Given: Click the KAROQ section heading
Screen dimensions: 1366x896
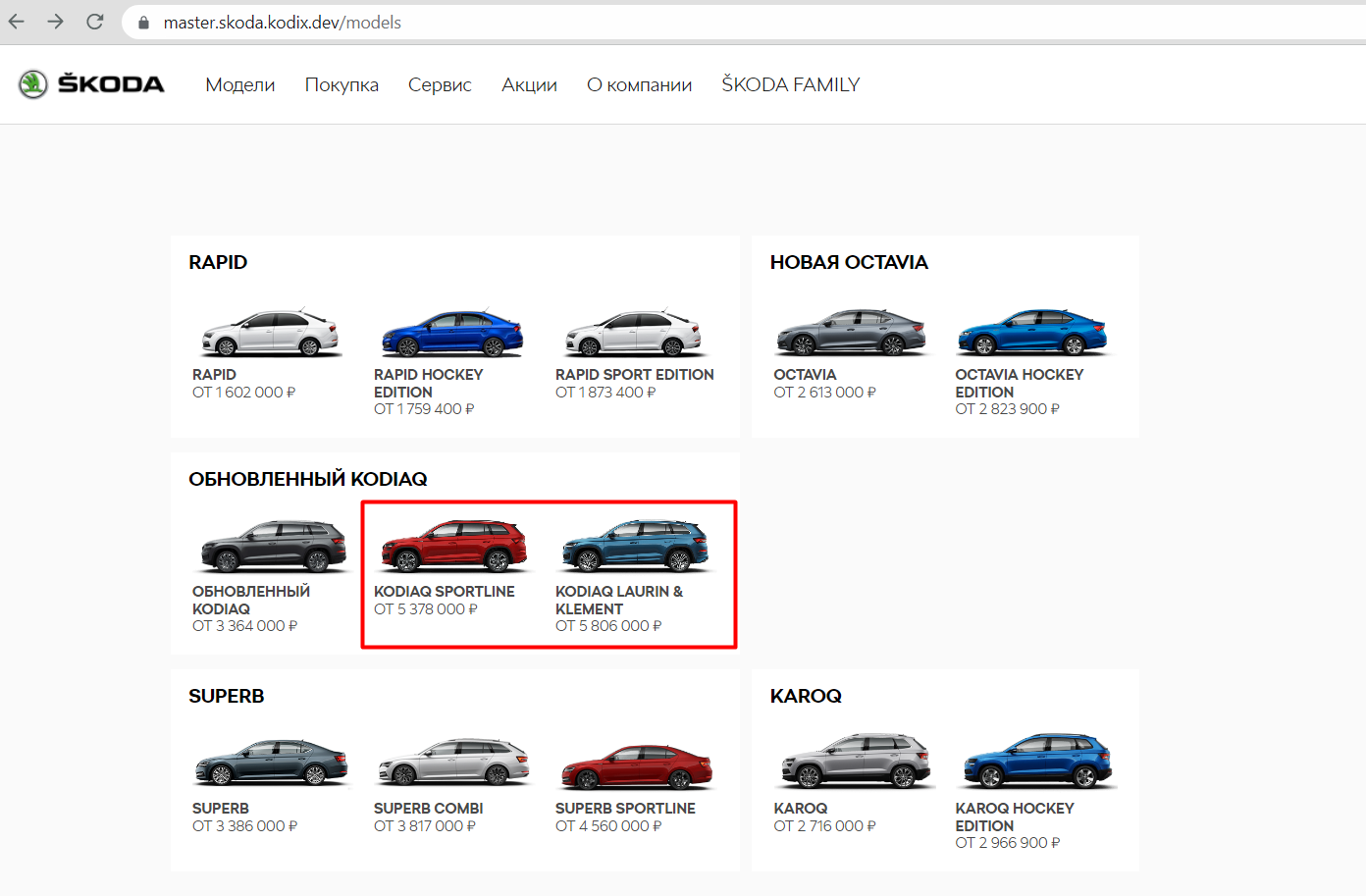Looking at the screenshot, I should [x=806, y=696].
